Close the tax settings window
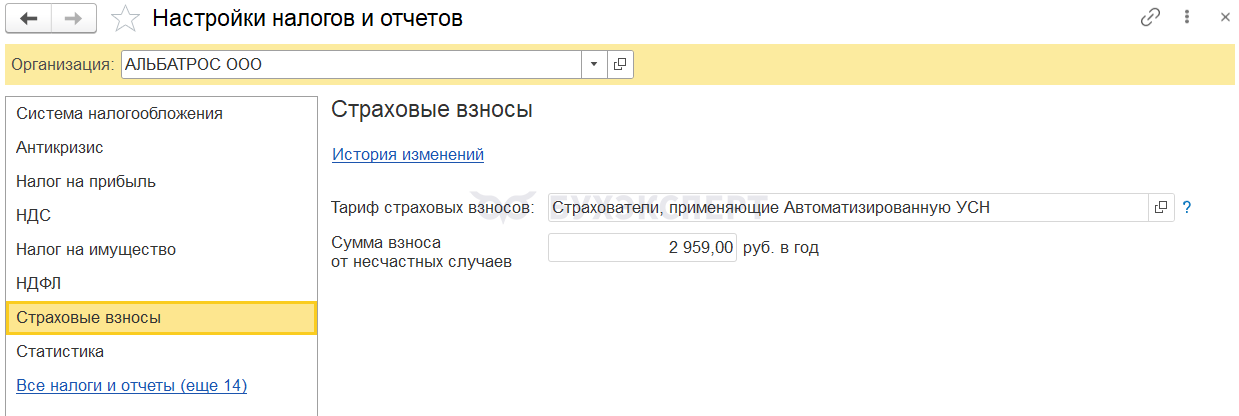This screenshot has width=1239, height=416. (1224, 18)
